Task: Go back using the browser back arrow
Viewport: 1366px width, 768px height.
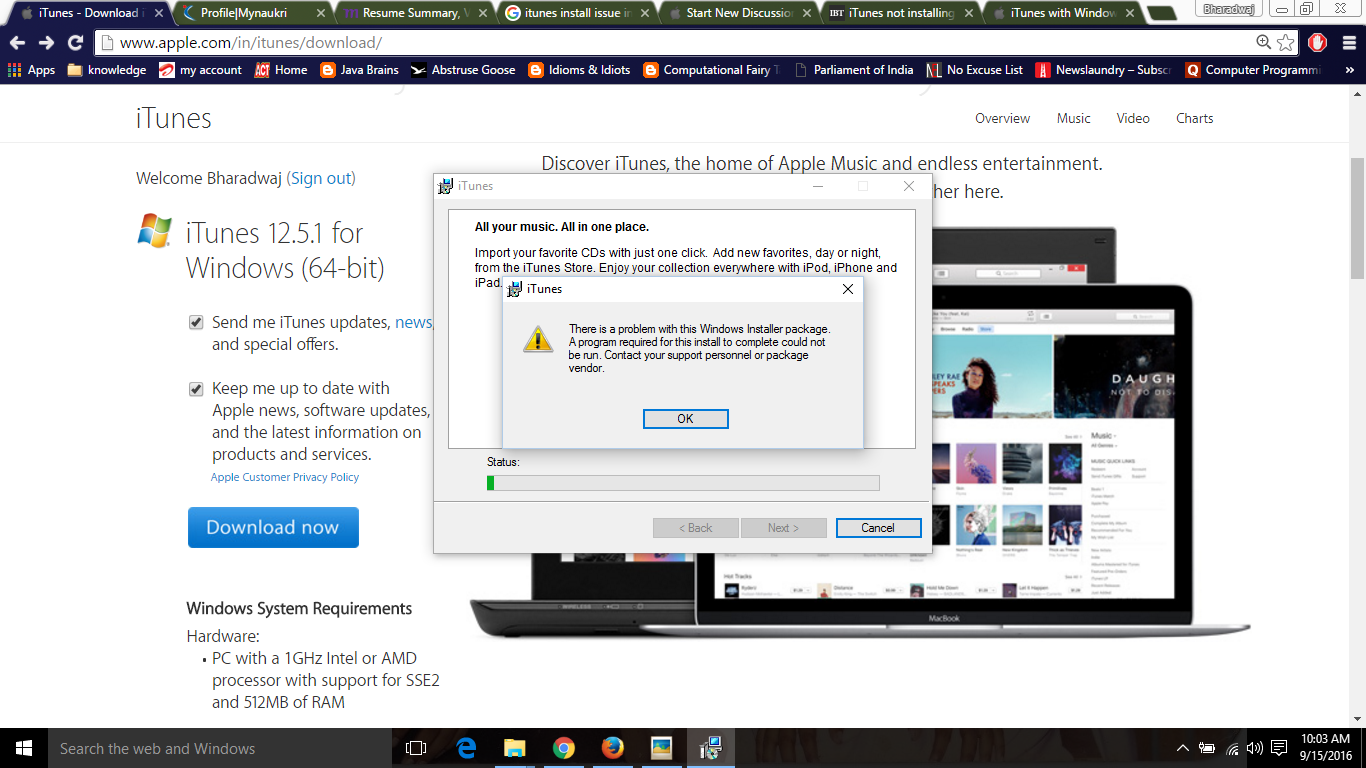Action: [x=17, y=43]
